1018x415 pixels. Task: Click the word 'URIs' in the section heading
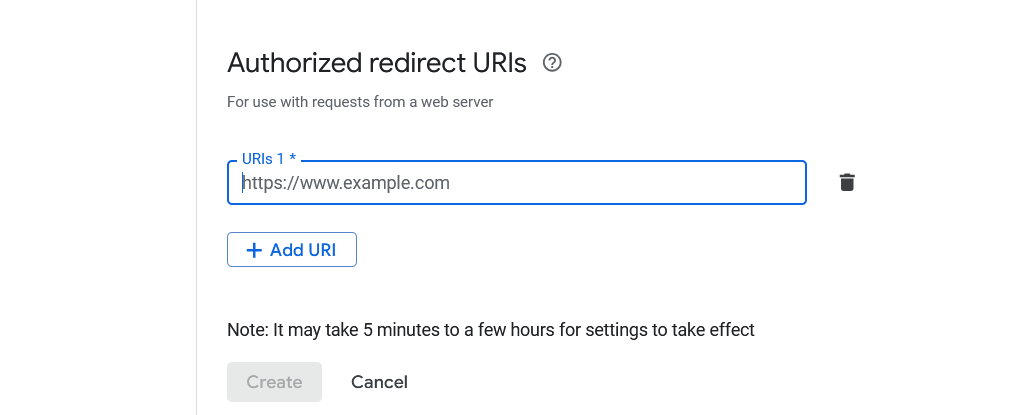coord(497,64)
